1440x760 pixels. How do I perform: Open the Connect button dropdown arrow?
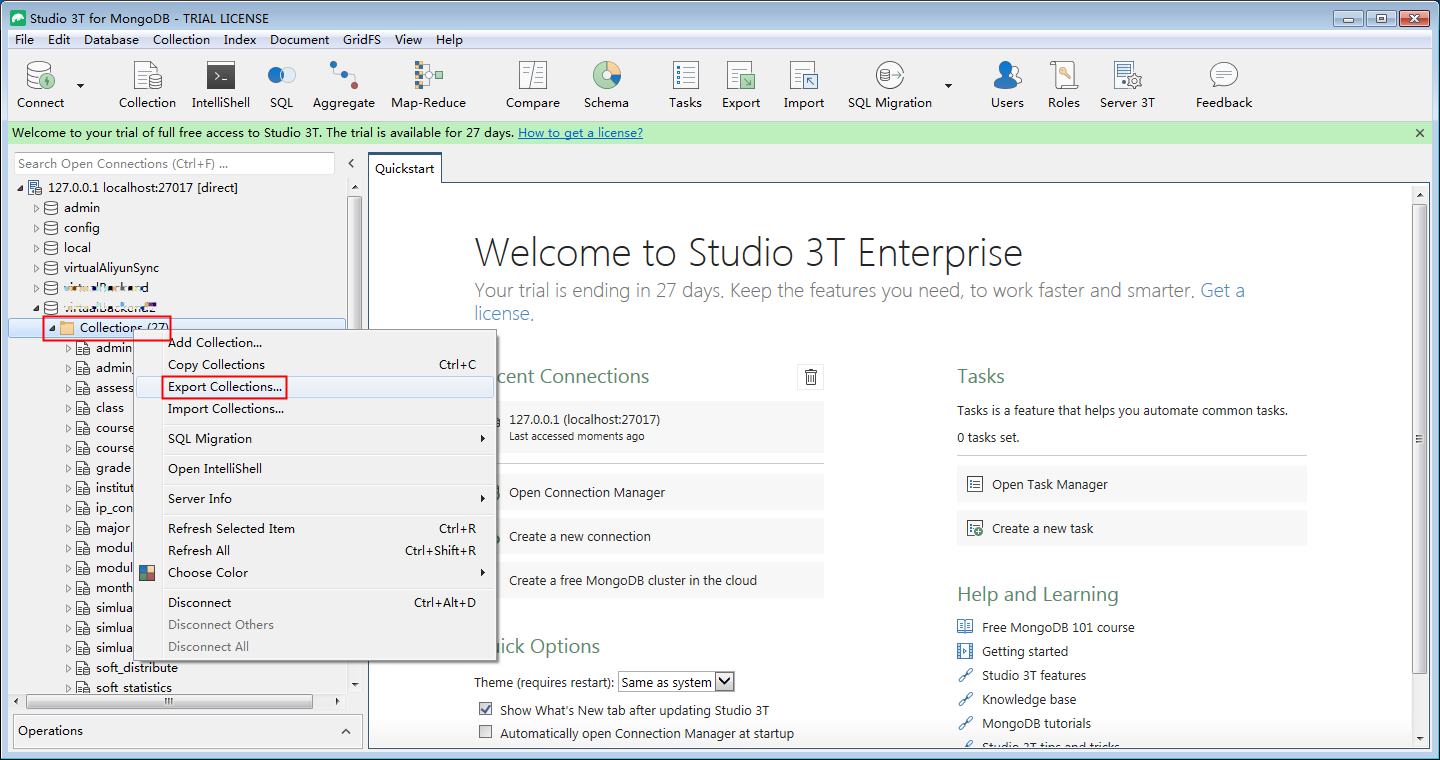coord(80,86)
